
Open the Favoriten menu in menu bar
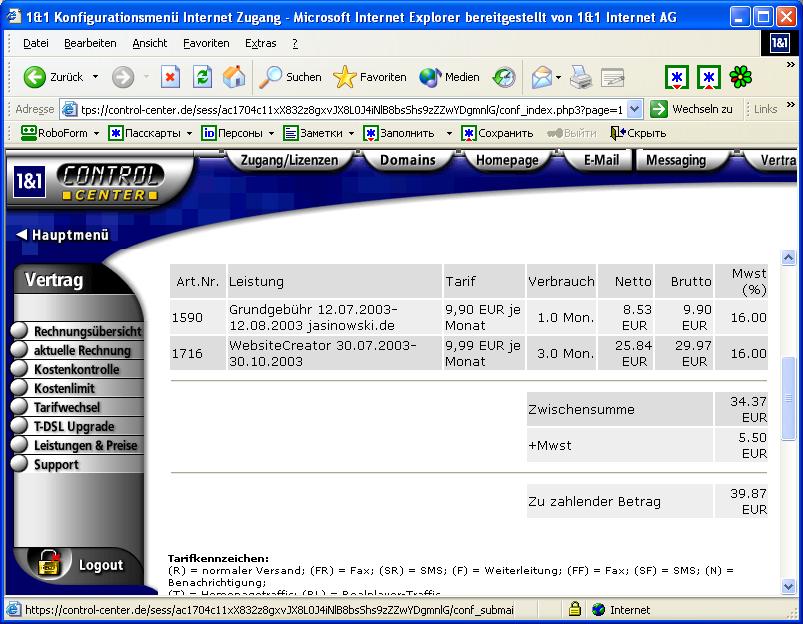pos(206,44)
